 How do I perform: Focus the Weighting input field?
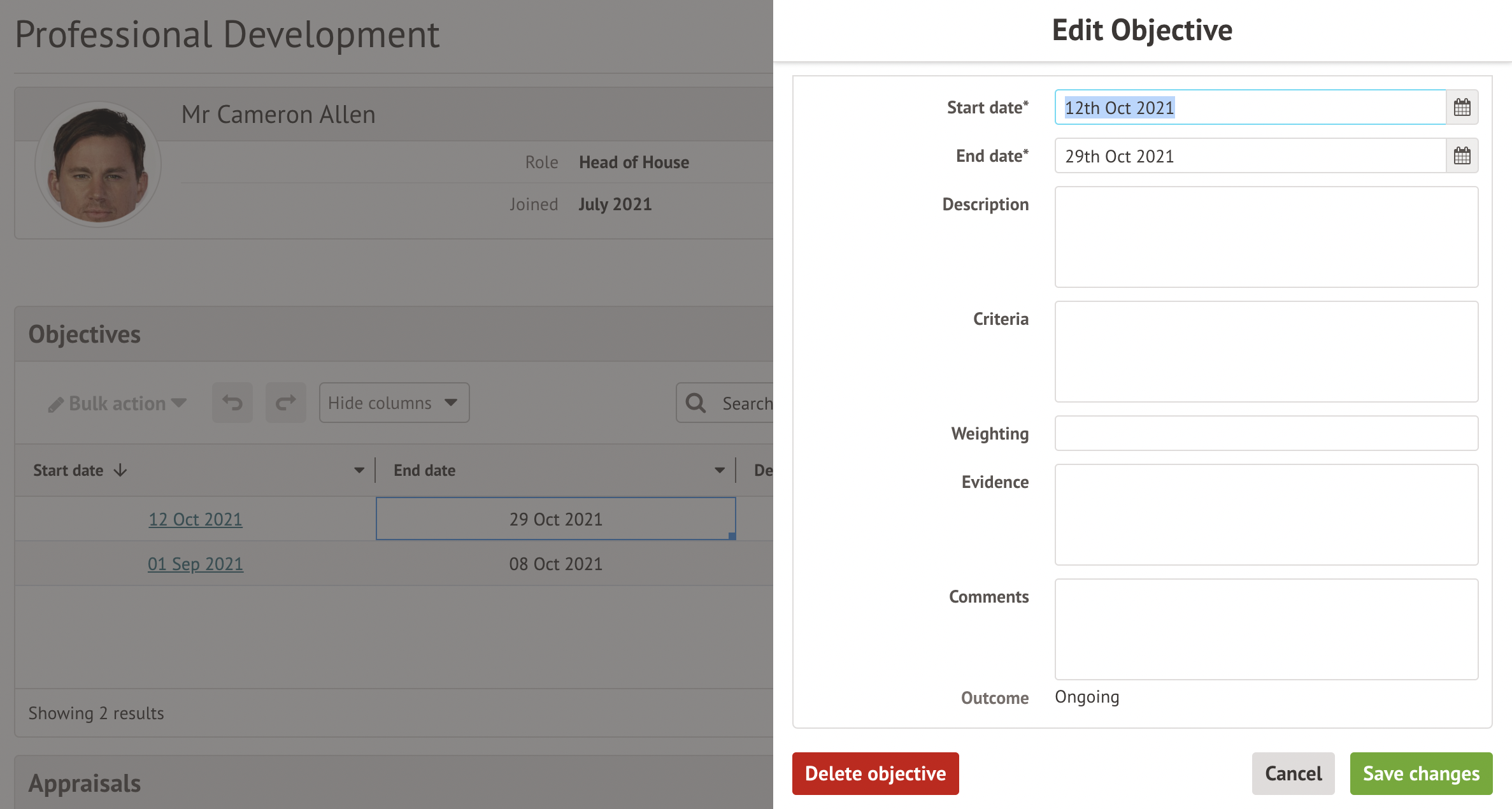pyautogui.click(x=1266, y=433)
